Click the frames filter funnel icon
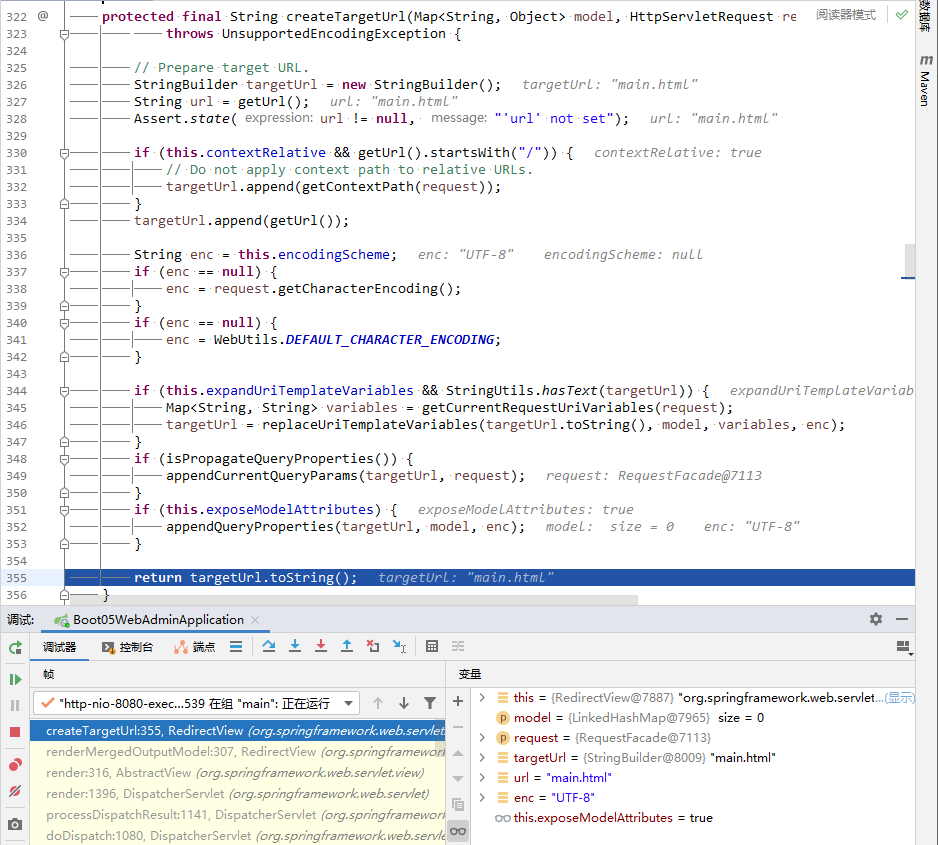The height and width of the screenshot is (845, 938). [x=430, y=703]
